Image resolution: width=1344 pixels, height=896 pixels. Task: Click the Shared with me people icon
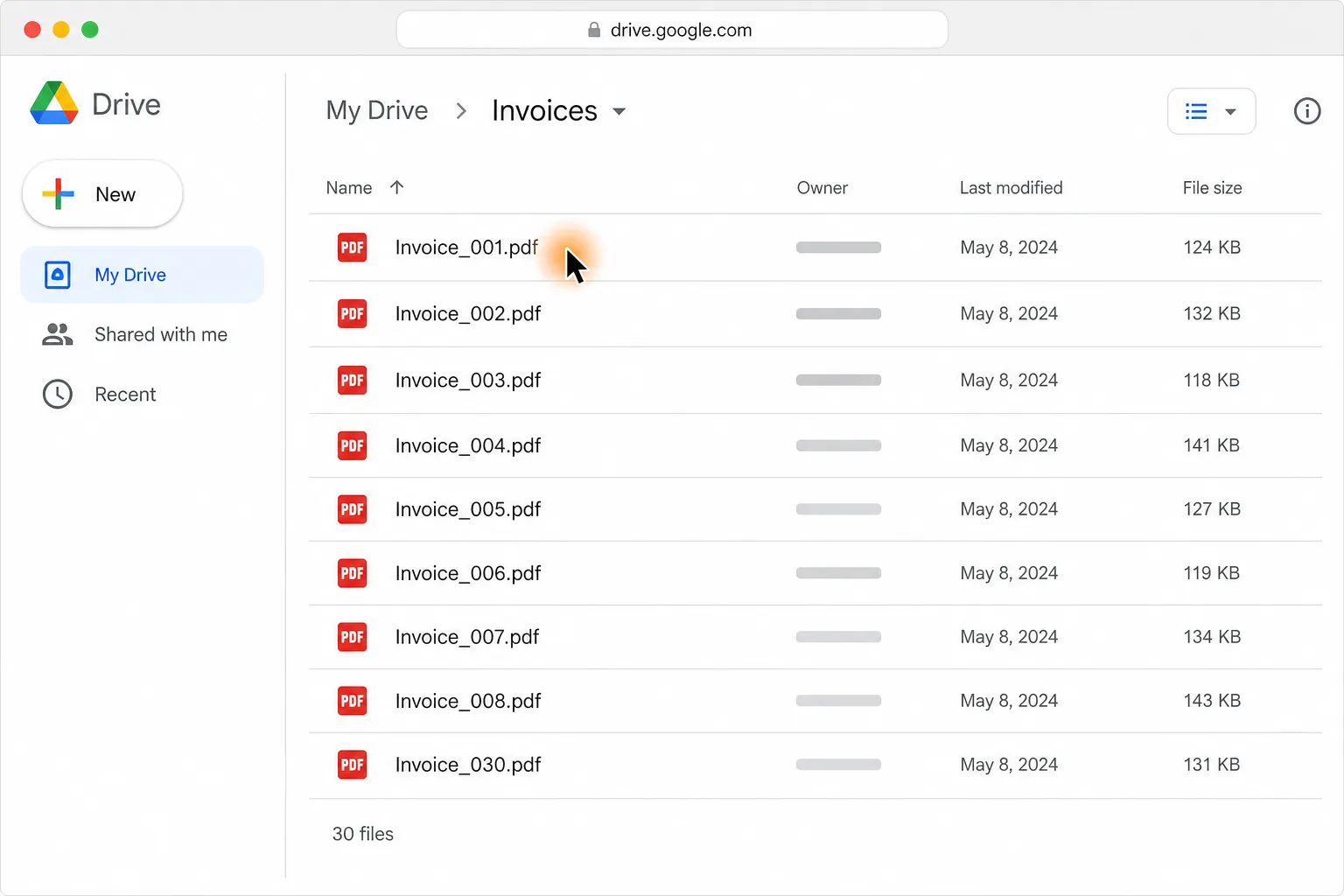coord(58,334)
